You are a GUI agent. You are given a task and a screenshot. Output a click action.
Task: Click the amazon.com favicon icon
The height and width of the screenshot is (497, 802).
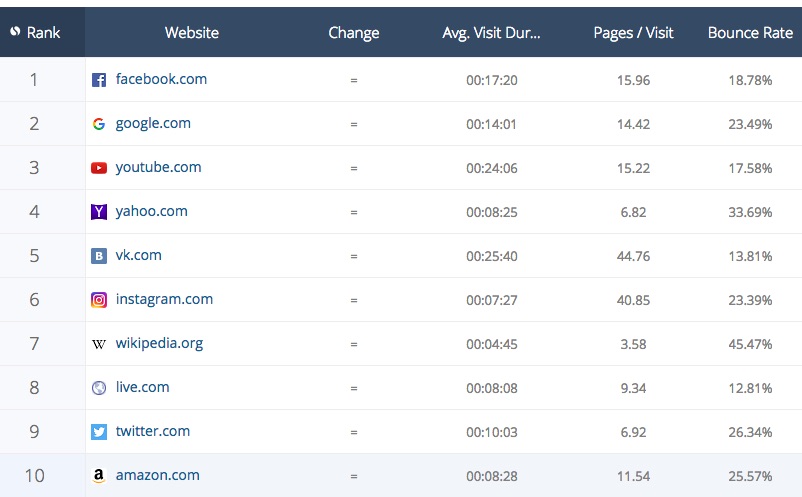[x=99, y=476]
